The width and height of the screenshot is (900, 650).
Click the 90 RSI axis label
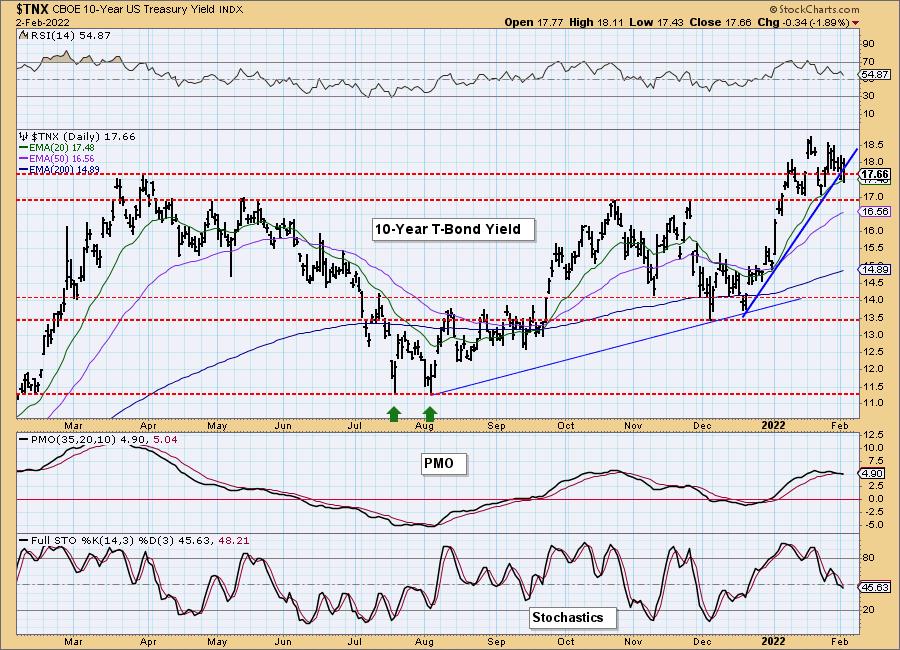pos(868,44)
